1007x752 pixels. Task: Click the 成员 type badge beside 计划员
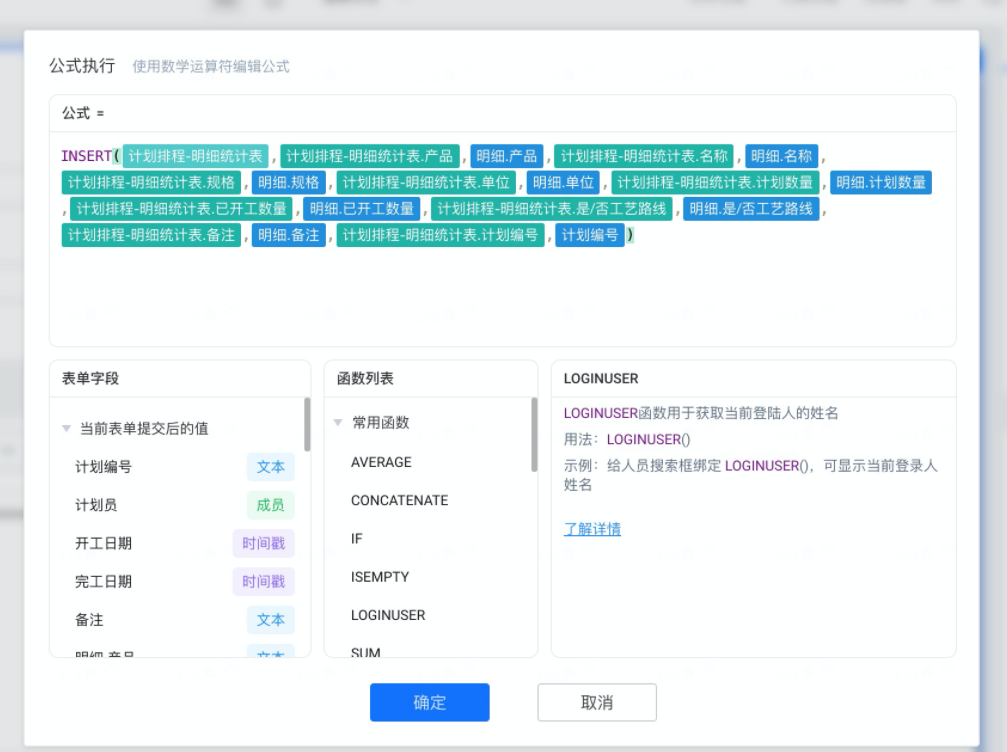click(x=270, y=505)
